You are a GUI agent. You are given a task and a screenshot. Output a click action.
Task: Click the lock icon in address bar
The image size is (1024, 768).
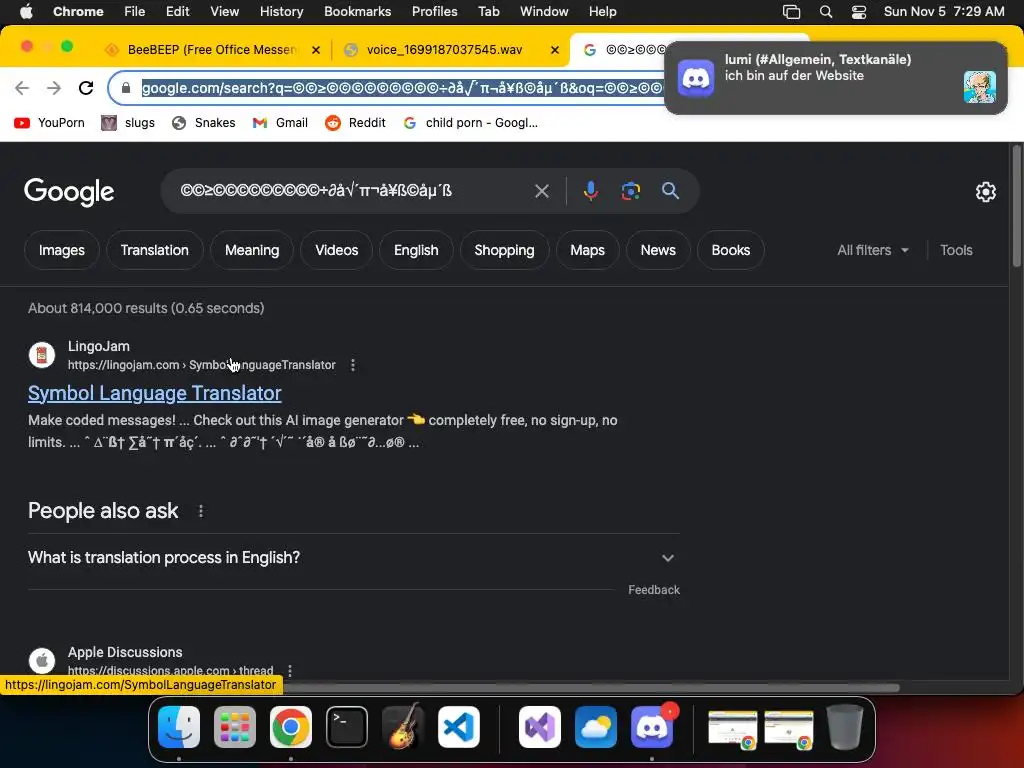click(126, 88)
